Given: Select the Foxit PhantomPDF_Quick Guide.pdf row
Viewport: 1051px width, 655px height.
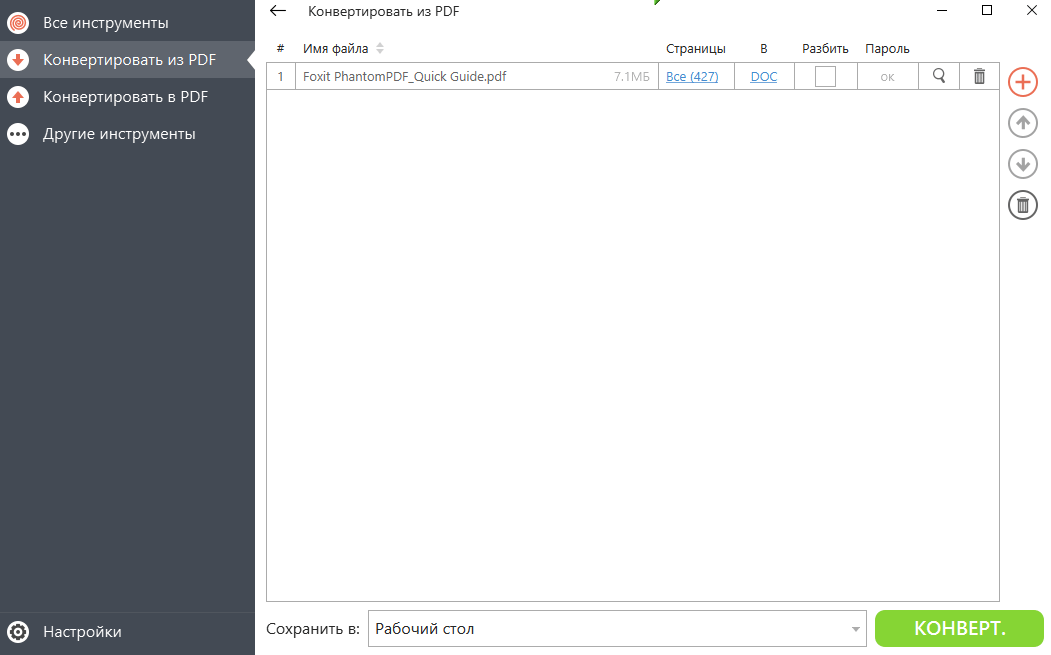Looking at the screenshot, I should point(633,76).
